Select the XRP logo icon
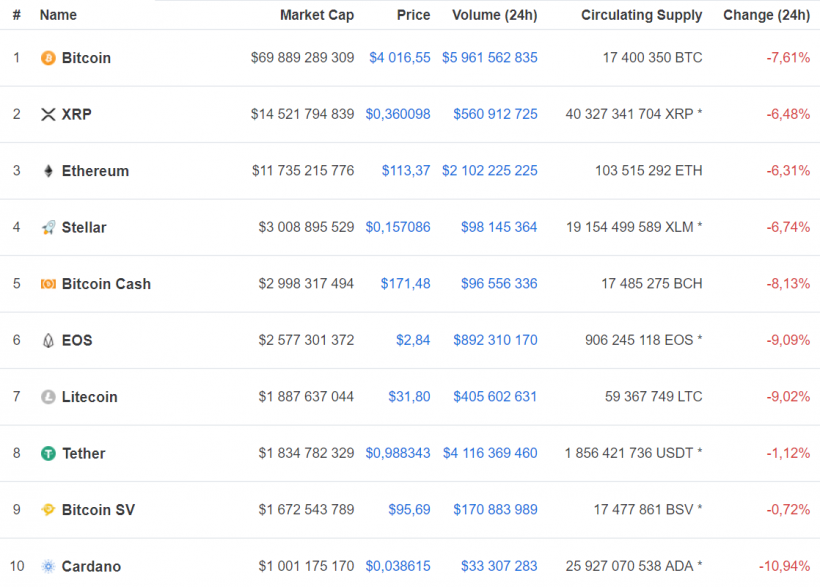 47,114
